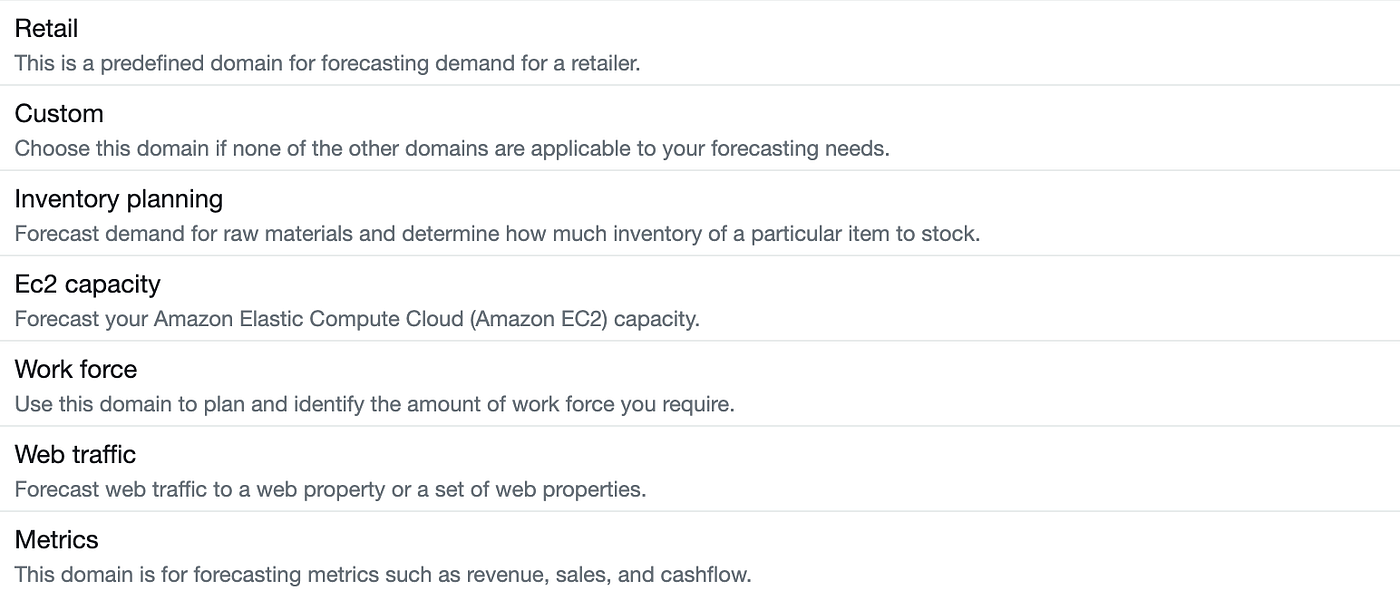Viewport: 1400px width, 598px height.
Task: Click the 'Inventory planning' heading text
Action: coord(118,199)
